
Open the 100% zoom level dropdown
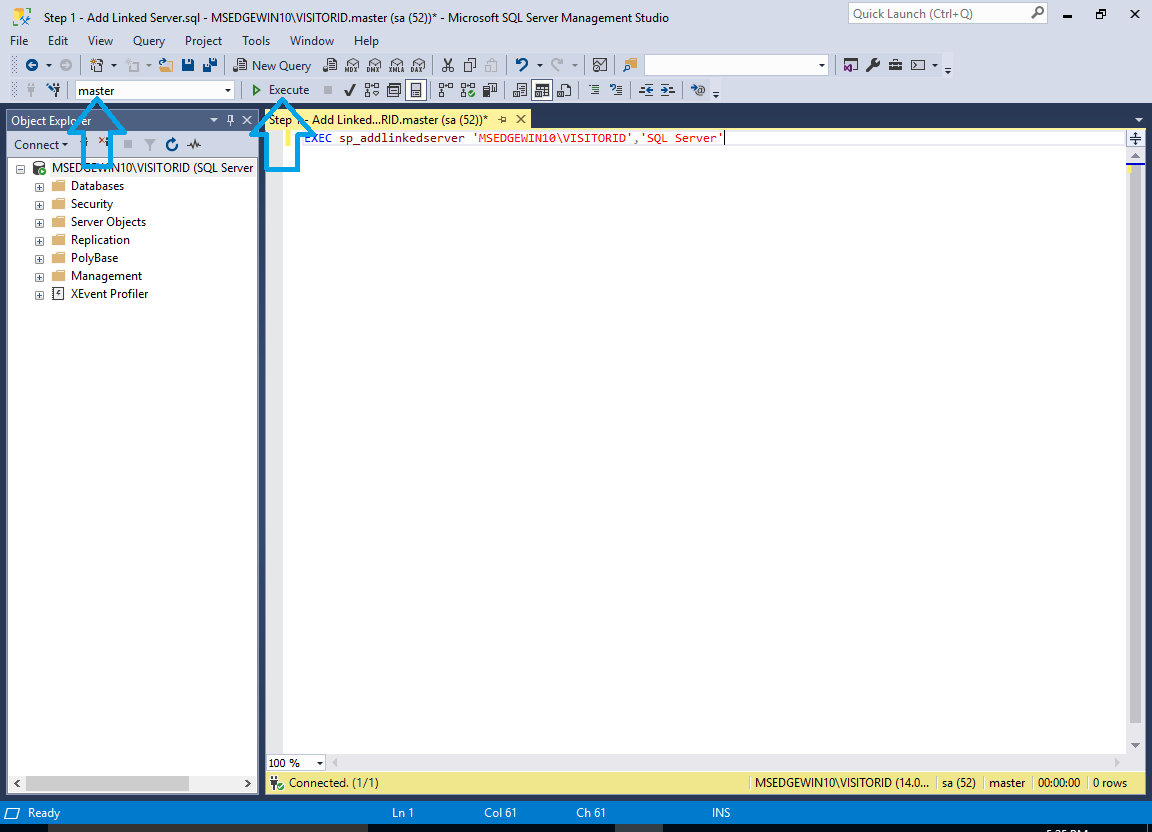pos(319,763)
